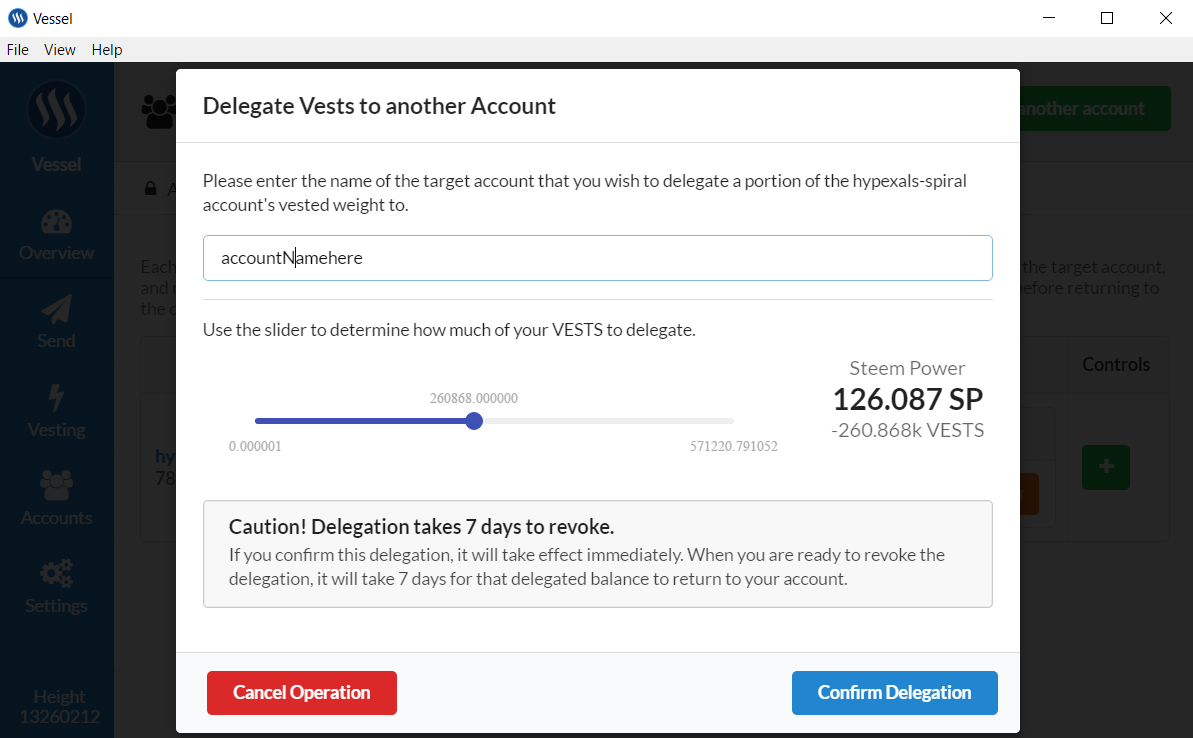Click the Caution delegation warning heading
The image size is (1193, 738).
[x=422, y=527]
